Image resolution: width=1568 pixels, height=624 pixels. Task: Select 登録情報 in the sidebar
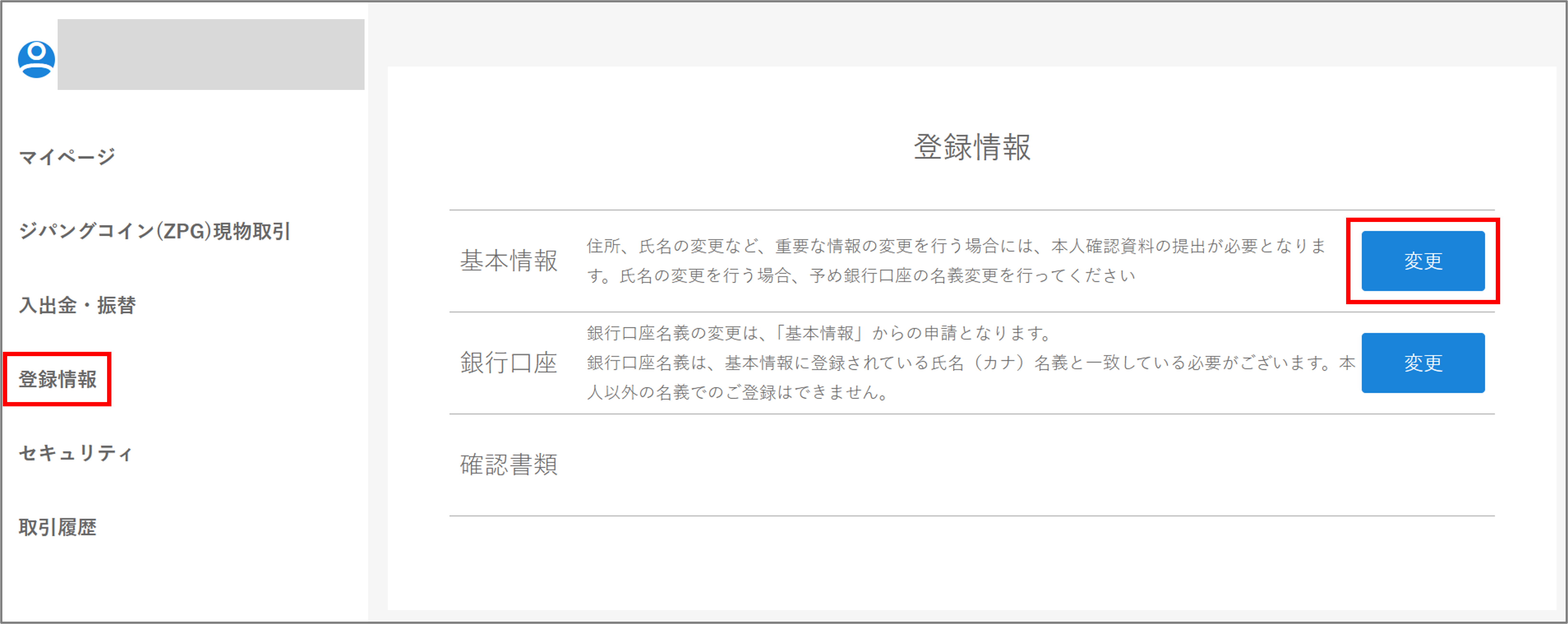coord(58,379)
